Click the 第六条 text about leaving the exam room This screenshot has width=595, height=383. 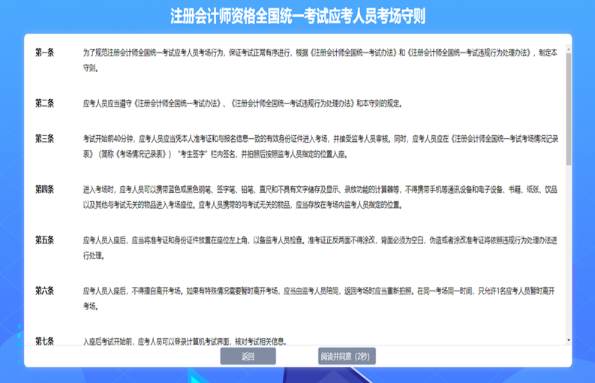319,298
